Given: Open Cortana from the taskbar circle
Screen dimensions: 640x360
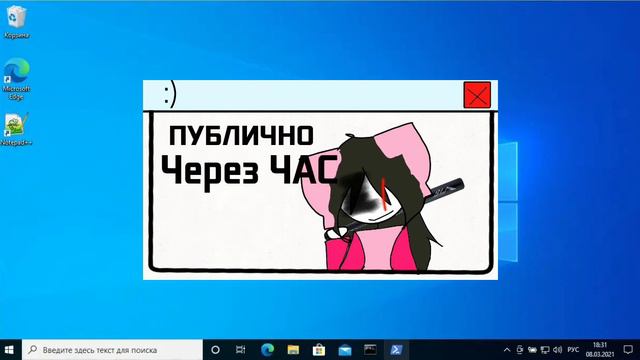Looking at the screenshot, I should coord(216,350).
